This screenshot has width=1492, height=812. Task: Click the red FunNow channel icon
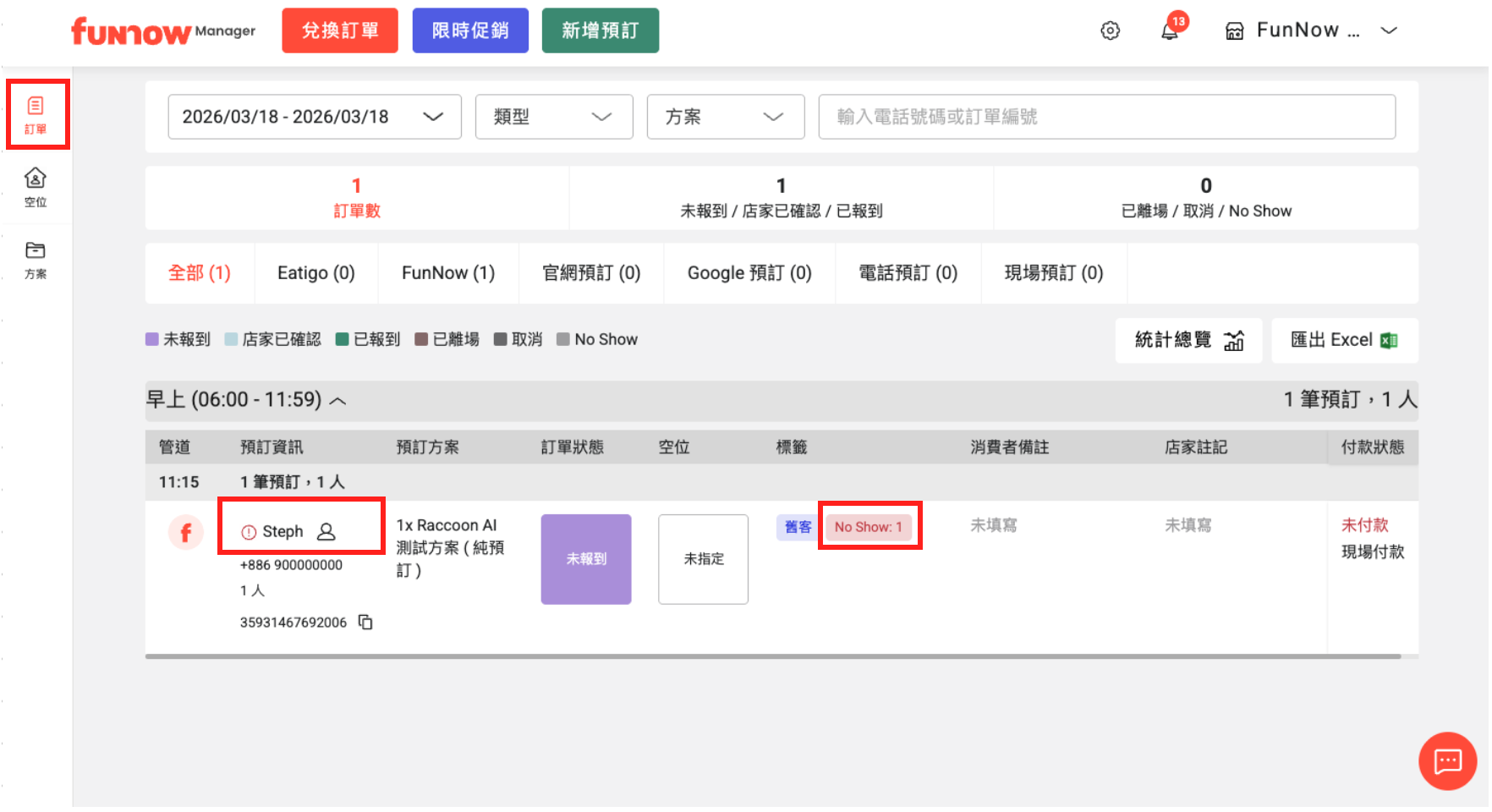[186, 533]
